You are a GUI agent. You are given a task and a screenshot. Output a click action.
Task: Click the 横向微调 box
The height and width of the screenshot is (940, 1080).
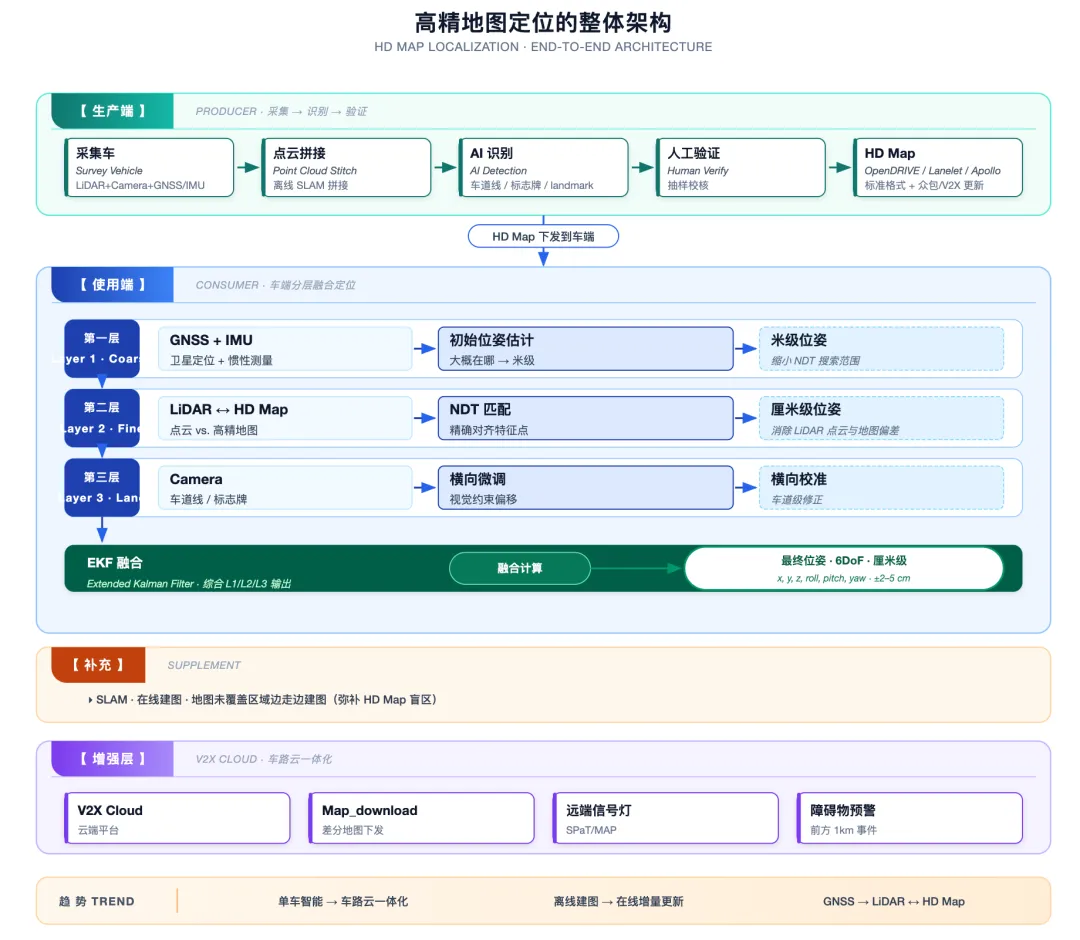point(585,488)
